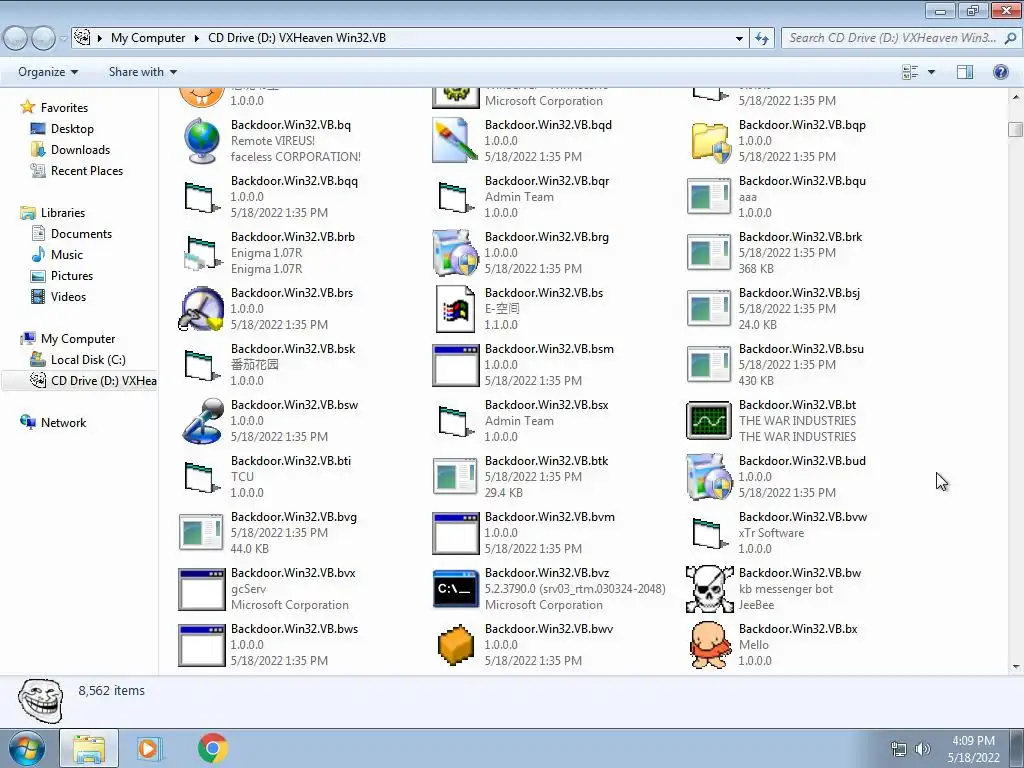Click the scroll down arrow of file list
The height and width of the screenshot is (768, 1024).
(1015, 667)
